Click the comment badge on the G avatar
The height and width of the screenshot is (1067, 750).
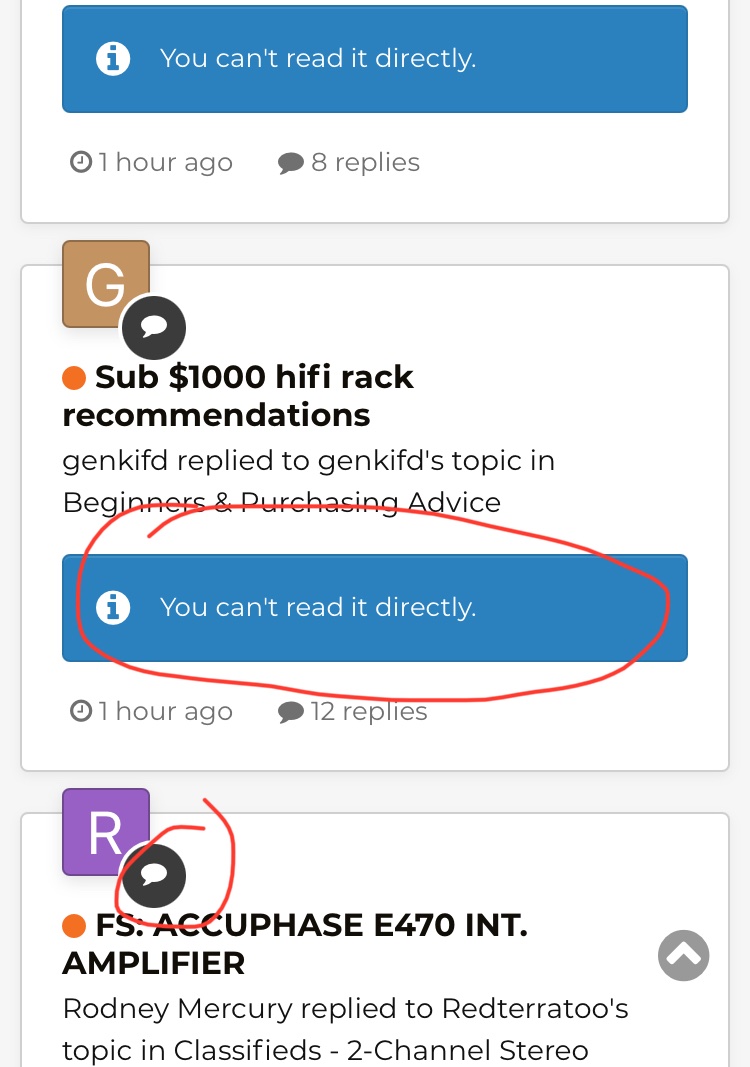point(154,327)
